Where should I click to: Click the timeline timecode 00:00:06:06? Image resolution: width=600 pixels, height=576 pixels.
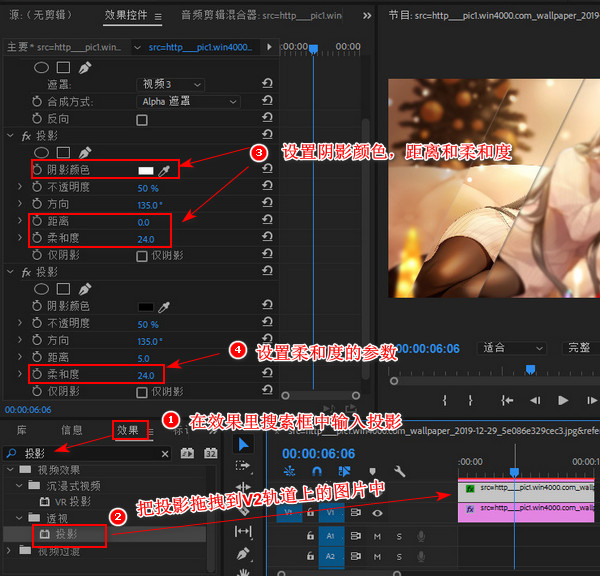318,454
